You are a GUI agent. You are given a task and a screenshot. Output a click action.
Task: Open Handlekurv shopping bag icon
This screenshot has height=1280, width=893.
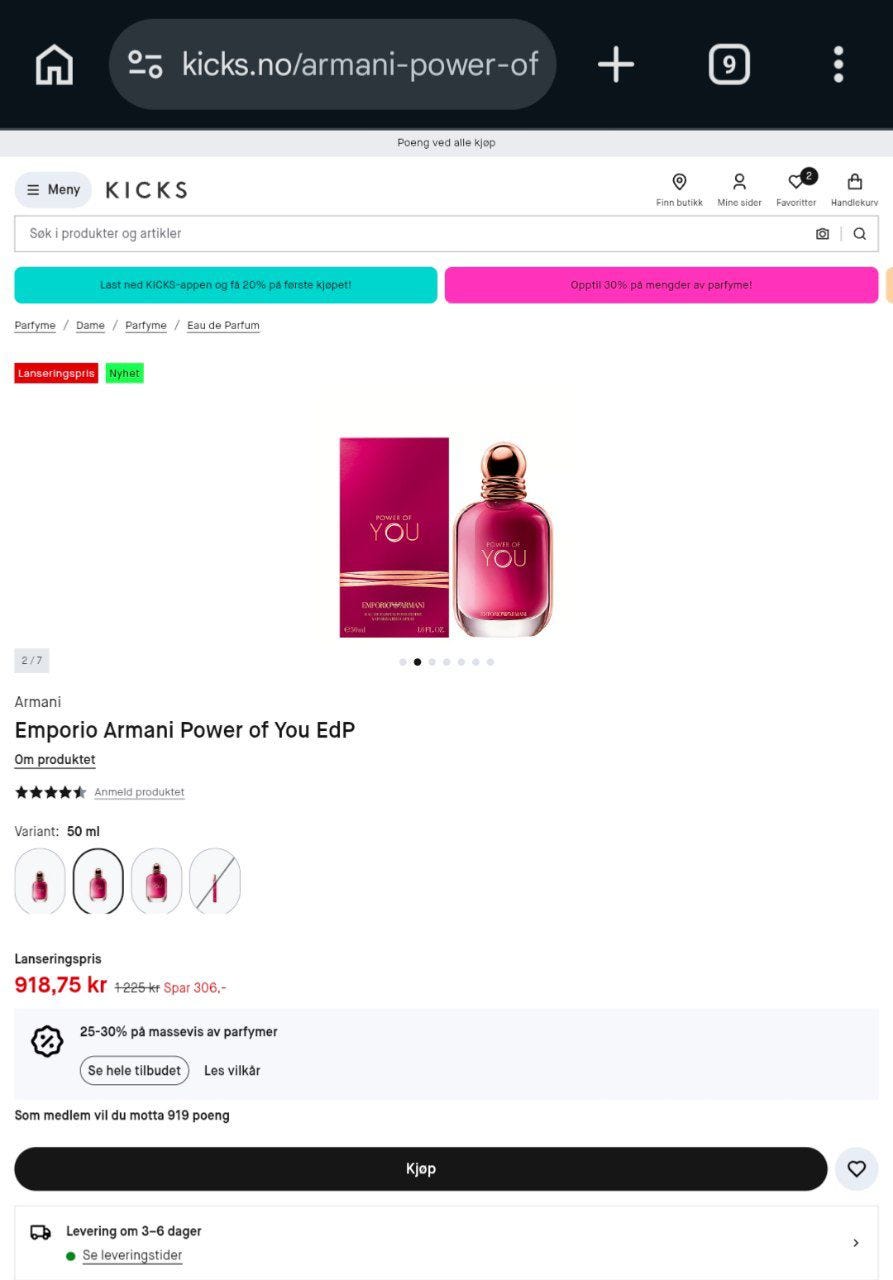coord(854,189)
